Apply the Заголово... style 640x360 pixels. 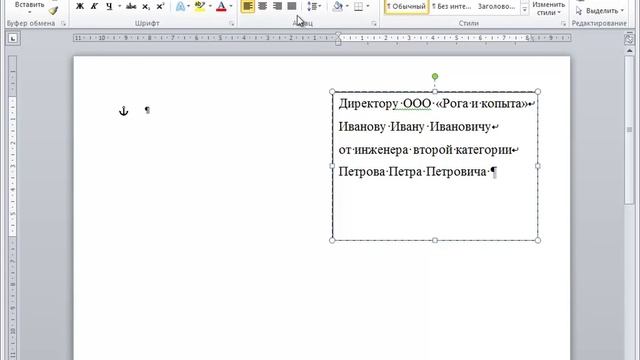(496, 7)
